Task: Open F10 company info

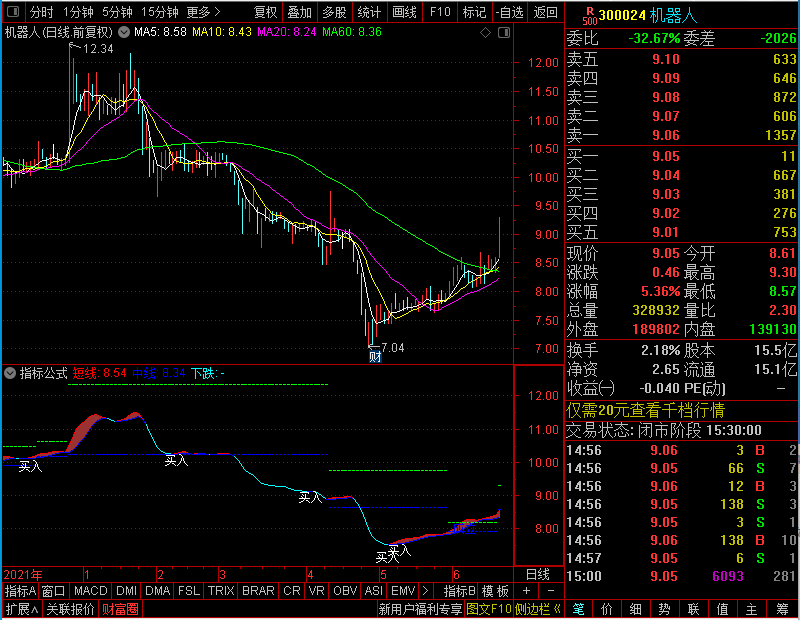Action: (440, 12)
